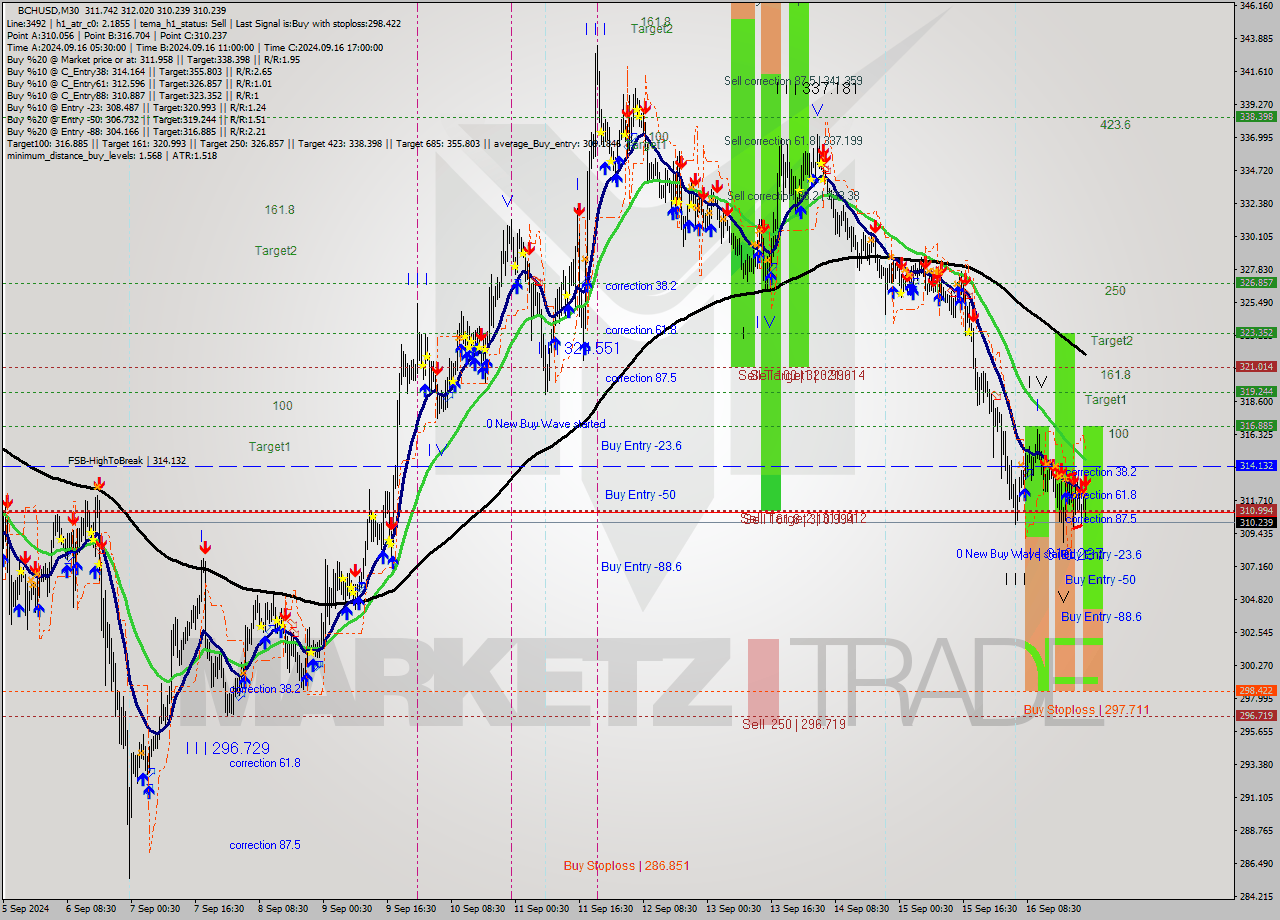Viewport: 1280px width, 920px height.
Task: Click the '7 Sep 16:30' time axis label
Action: pyautogui.click(x=218, y=909)
